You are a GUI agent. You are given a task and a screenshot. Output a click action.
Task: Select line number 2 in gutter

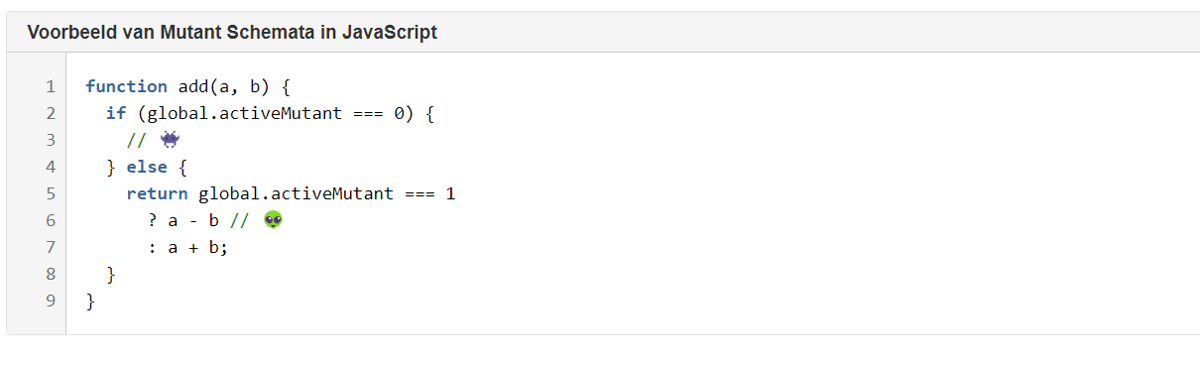tap(50, 114)
